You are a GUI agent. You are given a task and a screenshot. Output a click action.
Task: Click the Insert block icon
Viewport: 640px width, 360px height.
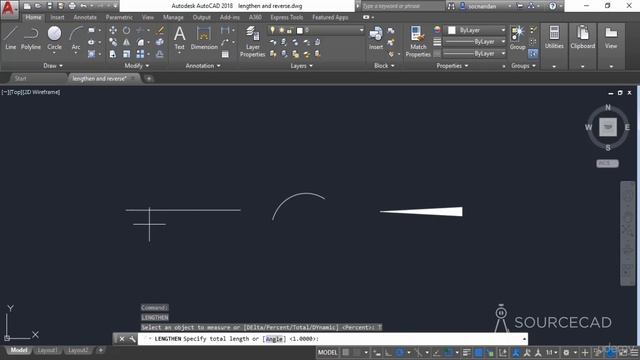tap(376, 38)
